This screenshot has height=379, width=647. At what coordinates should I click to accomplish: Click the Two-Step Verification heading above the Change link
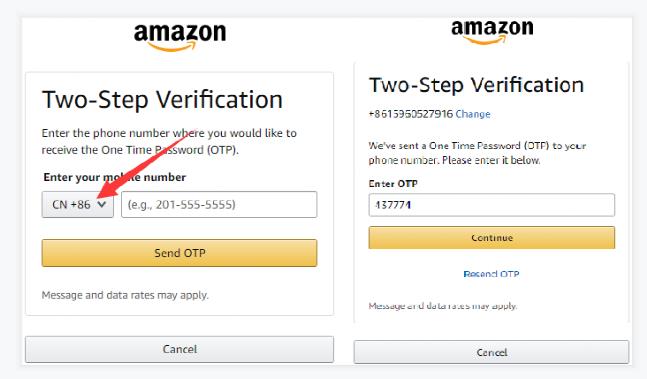pyautogui.click(x=476, y=85)
